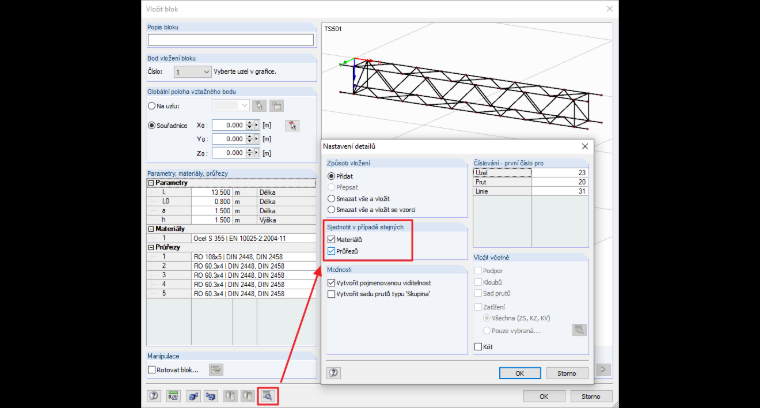Click the truss preview graphic TSS01
This screenshot has width=760, height=408.
click(470, 94)
